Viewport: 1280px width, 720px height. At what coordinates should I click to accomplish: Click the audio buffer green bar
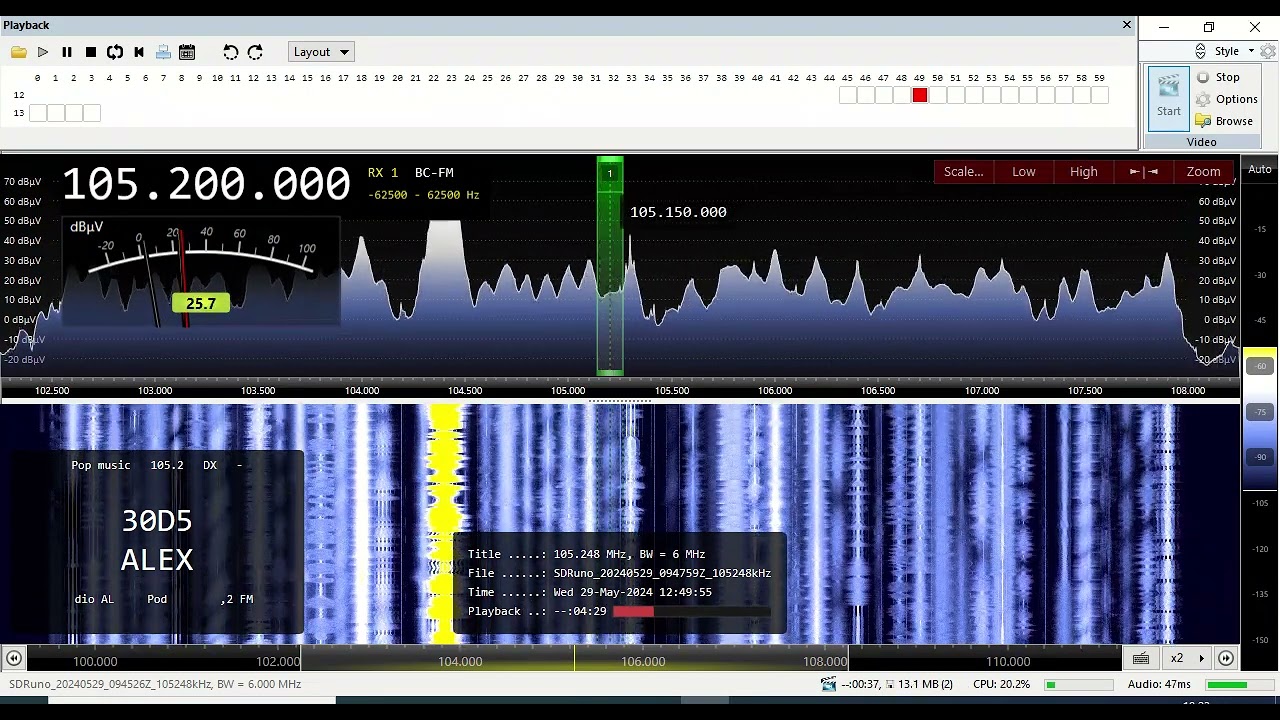coord(1226,685)
